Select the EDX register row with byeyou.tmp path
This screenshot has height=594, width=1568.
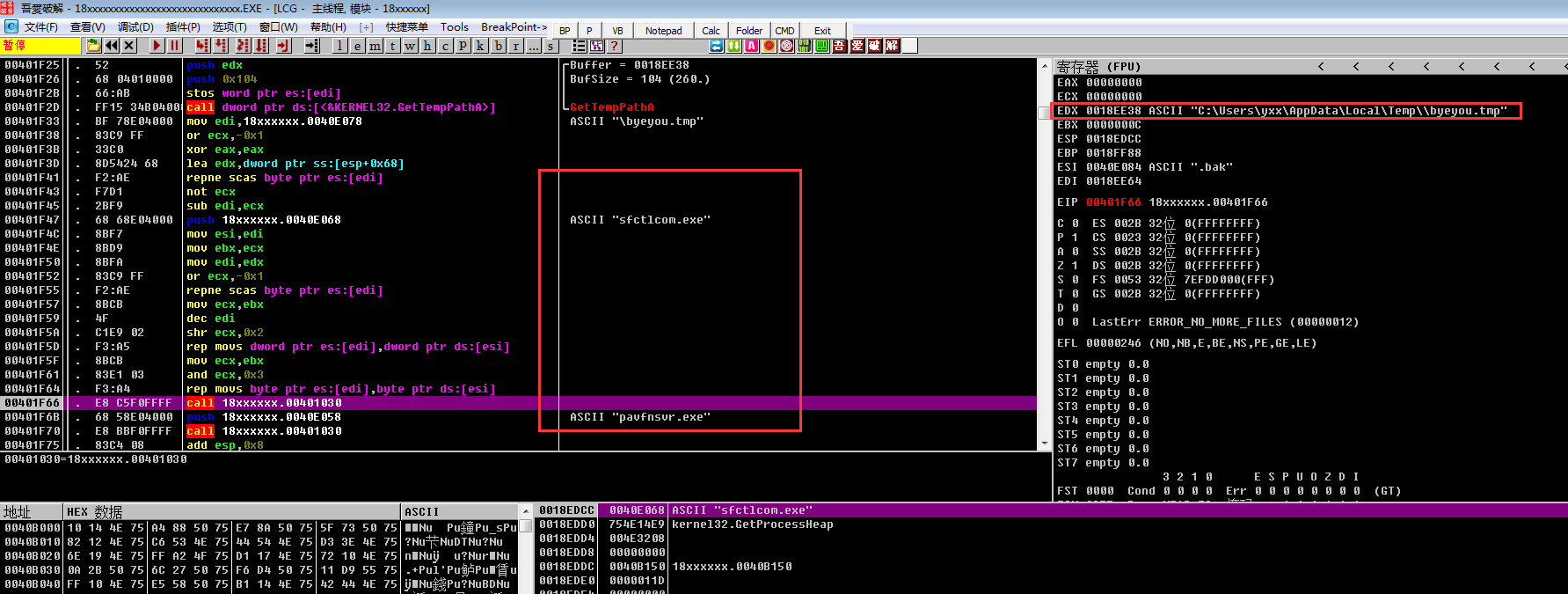click(x=1287, y=111)
